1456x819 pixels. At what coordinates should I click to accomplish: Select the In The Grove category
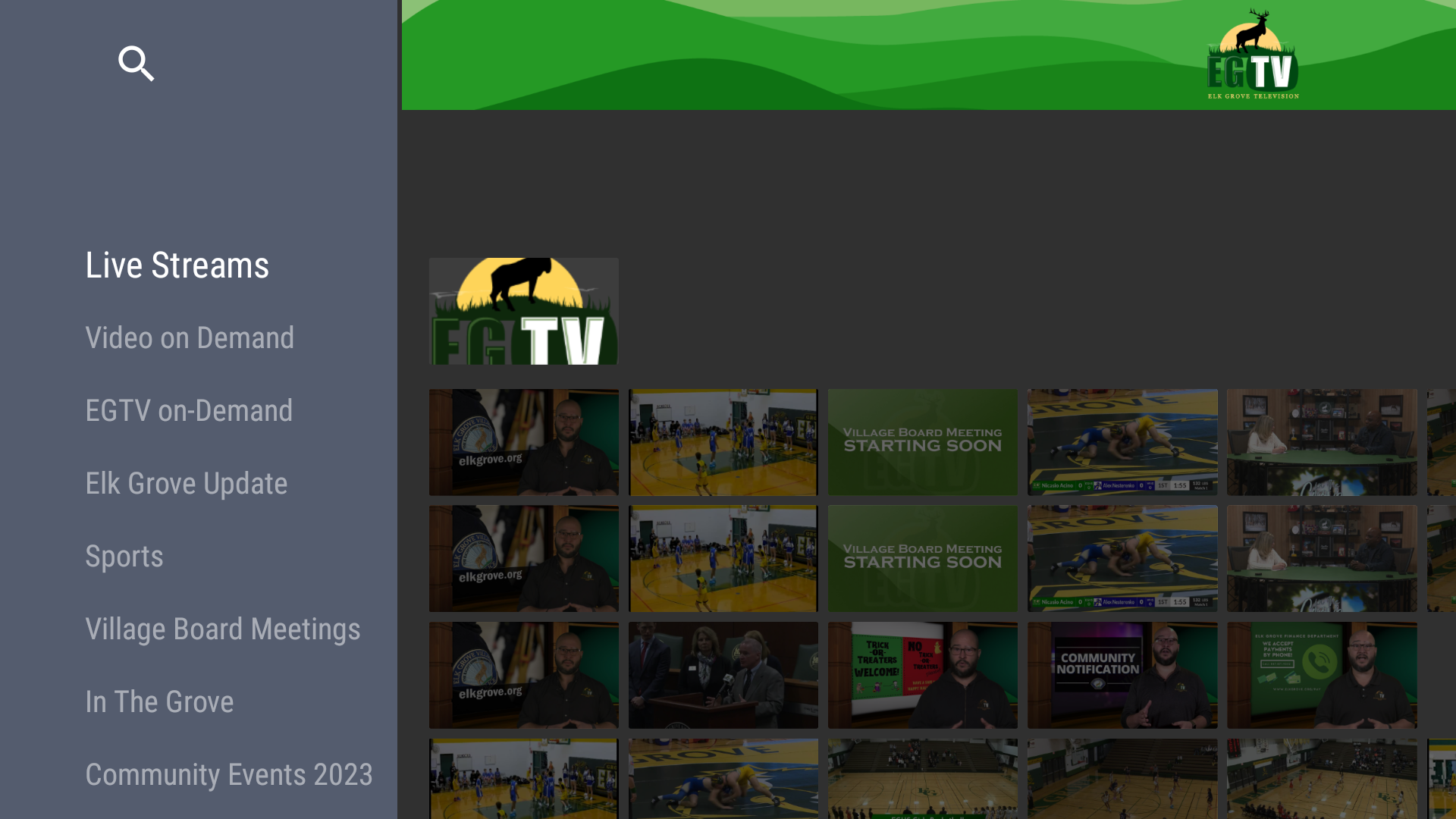coord(159,701)
